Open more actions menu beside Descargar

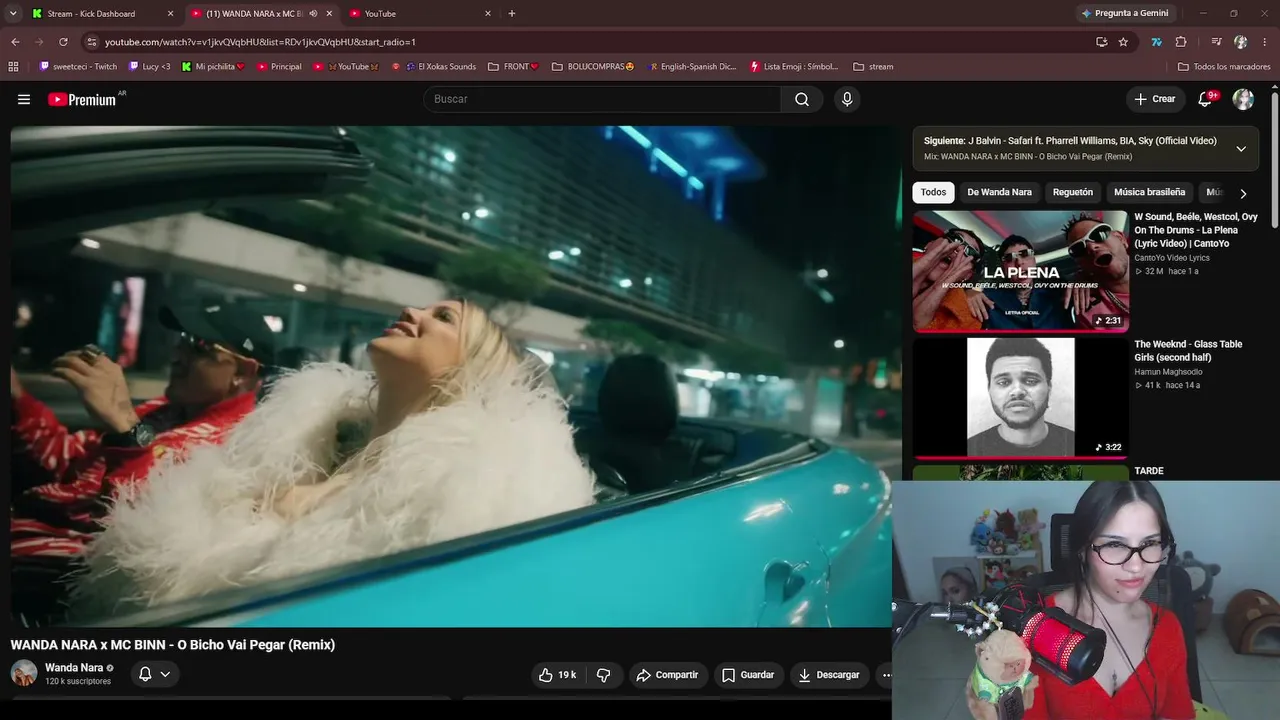885,675
